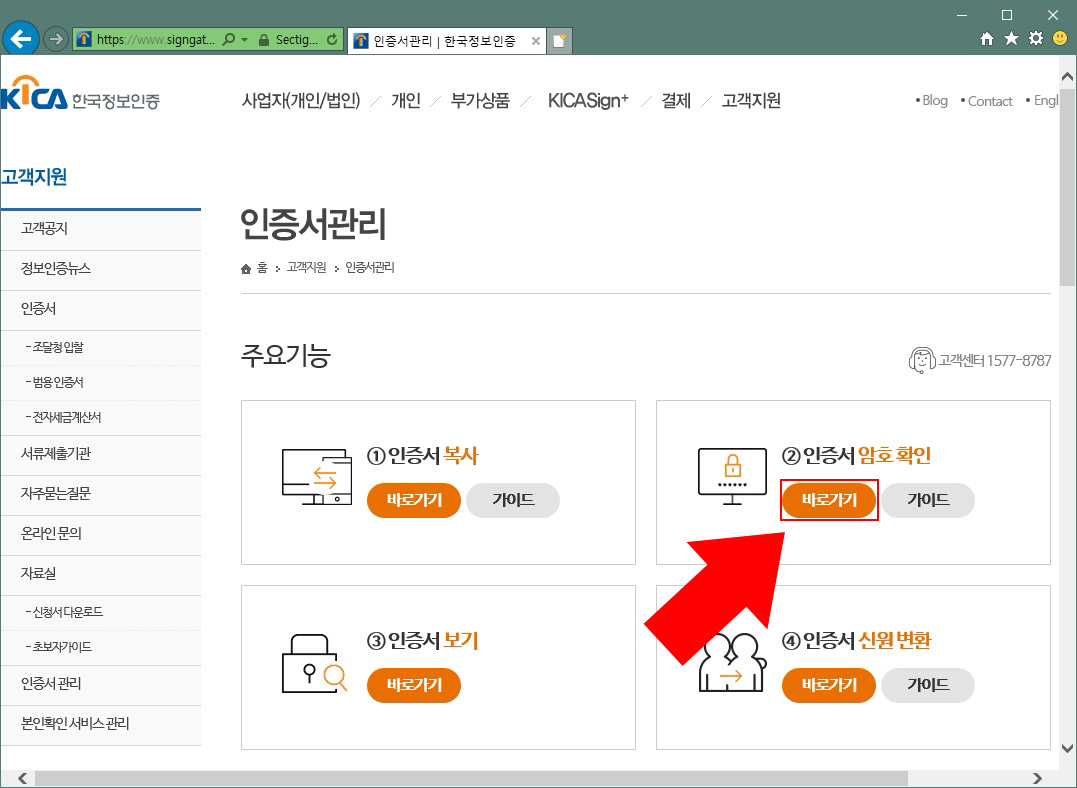Visit the Blog link in the header
1077x788 pixels.
[x=933, y=100]
